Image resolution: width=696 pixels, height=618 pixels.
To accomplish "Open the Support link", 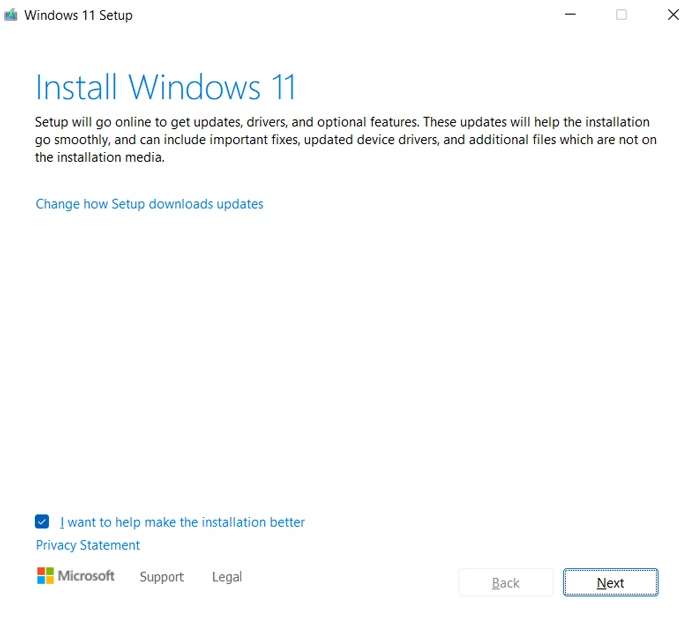I will (x=162, y=577).
